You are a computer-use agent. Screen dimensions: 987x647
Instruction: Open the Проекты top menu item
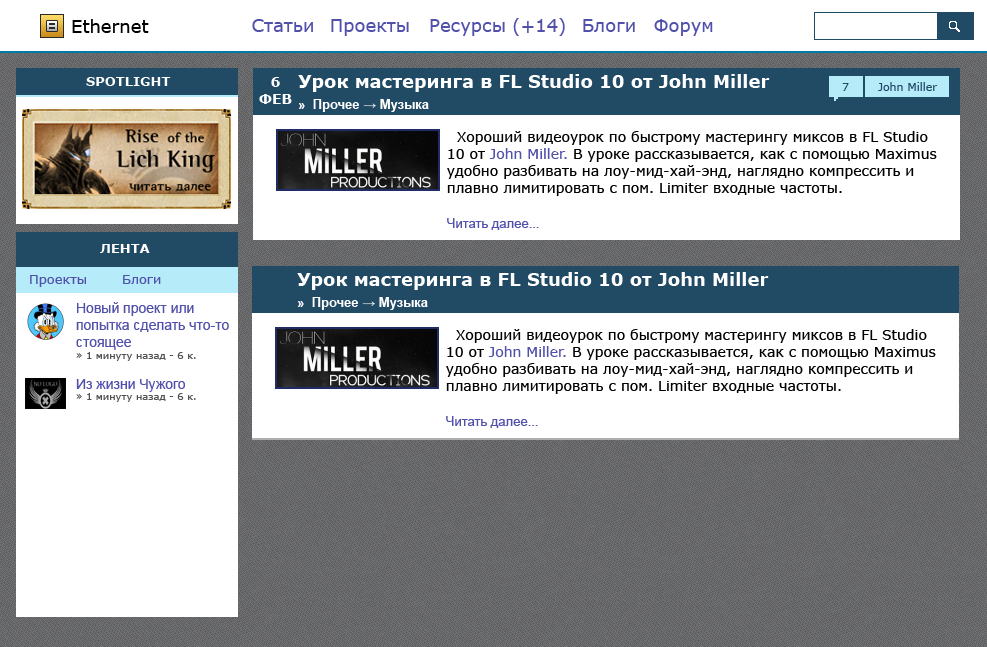[x=369, y=26]
